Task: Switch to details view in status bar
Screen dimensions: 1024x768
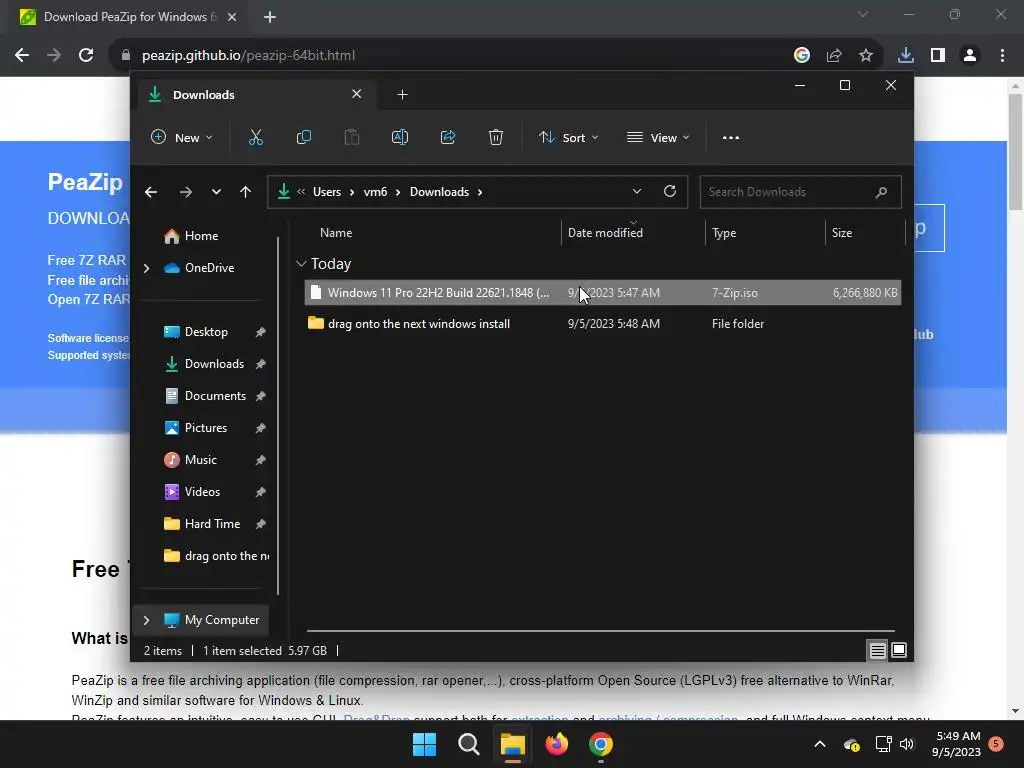Action: (x=877, y=650)
